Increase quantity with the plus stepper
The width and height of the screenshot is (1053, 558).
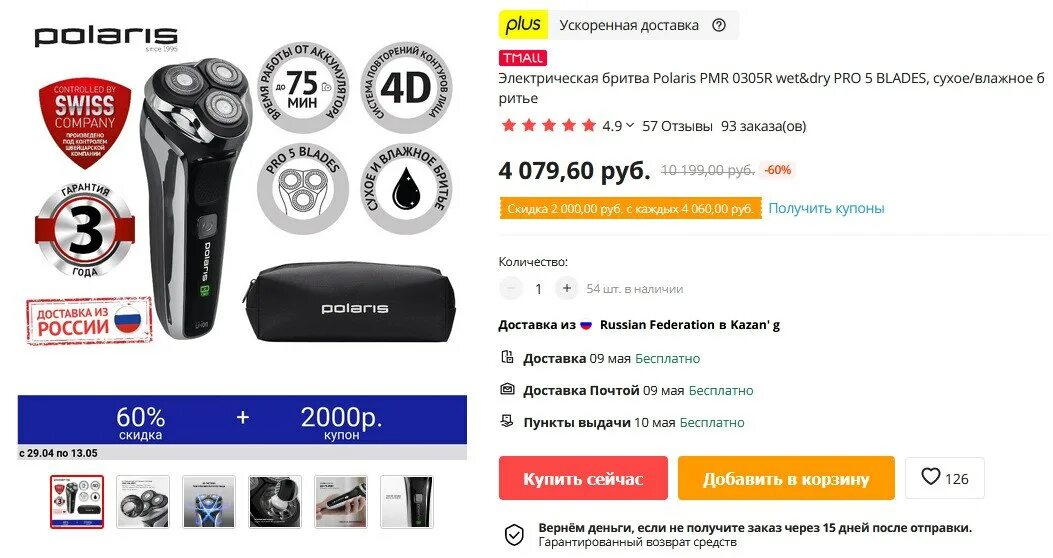(x=567, y=288)
